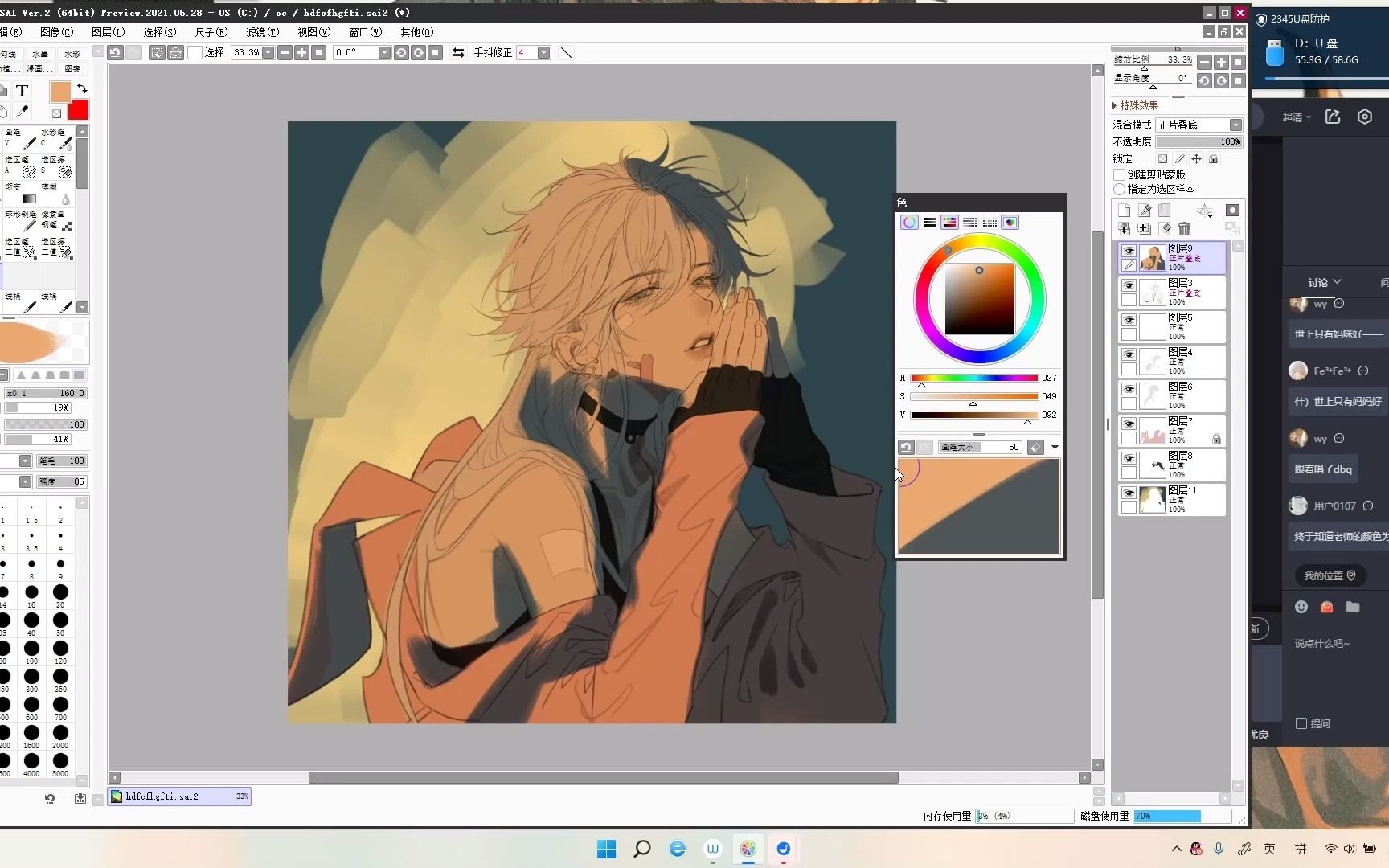Image resolution: width=1389 pixels, height=868 pixels.
Task: Open the 手抖修正 stabilizer value dropdown
Action: pos(543,52)
